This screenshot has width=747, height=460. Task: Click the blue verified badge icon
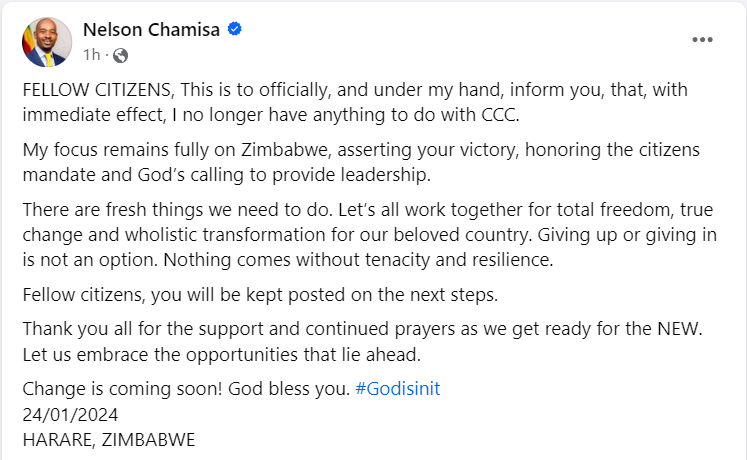[x=234, y=29]
